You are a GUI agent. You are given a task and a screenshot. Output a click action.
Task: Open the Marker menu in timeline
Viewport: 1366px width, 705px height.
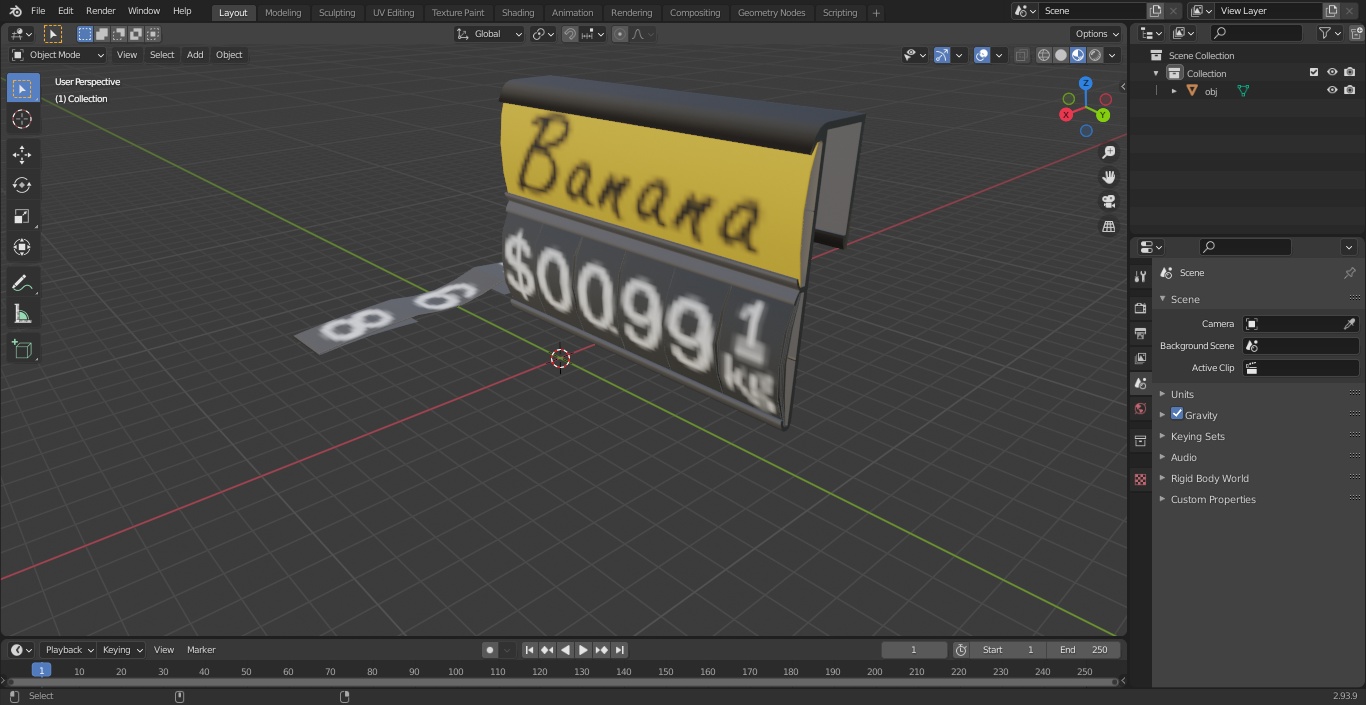click(201, 650)
